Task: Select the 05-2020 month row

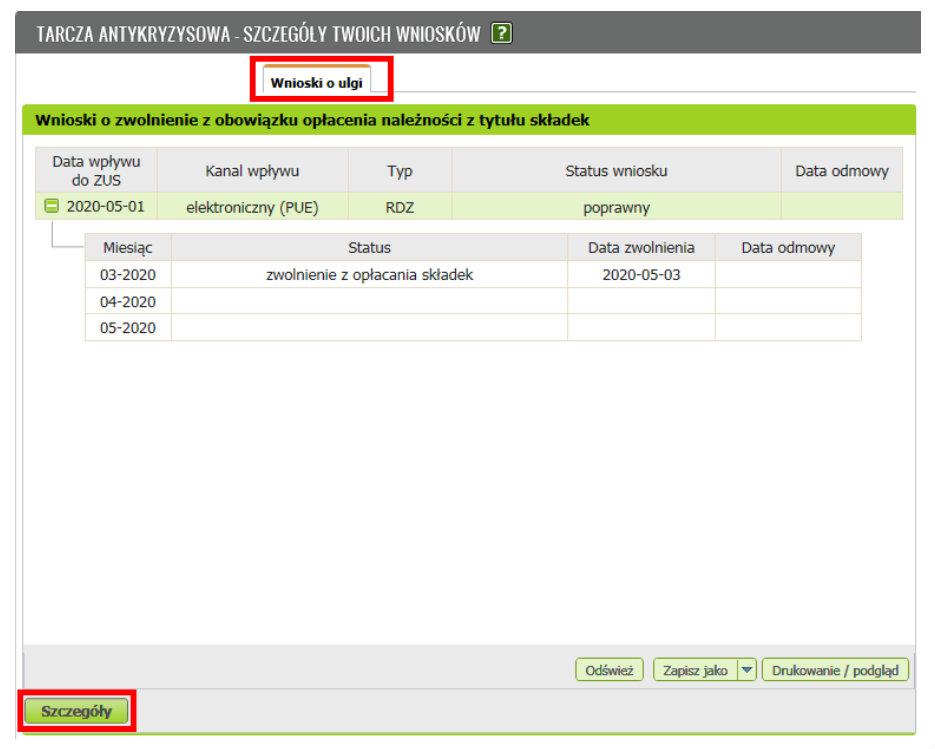Action: point(128,327)
